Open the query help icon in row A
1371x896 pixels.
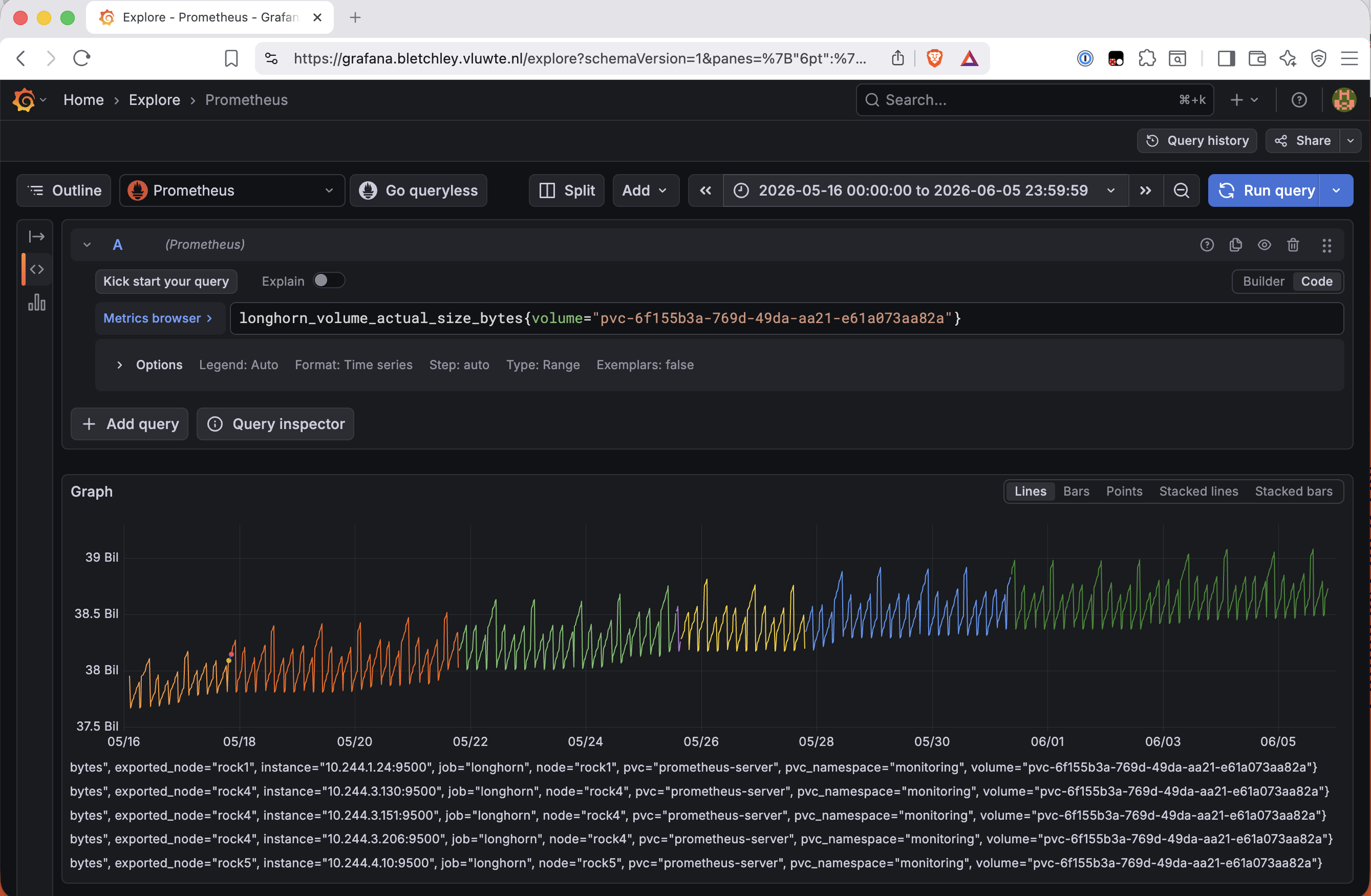click(1207, 245)
